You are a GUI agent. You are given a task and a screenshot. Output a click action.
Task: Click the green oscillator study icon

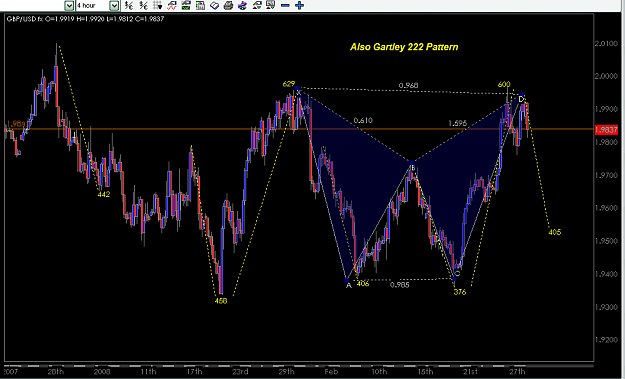coord(186,5)
